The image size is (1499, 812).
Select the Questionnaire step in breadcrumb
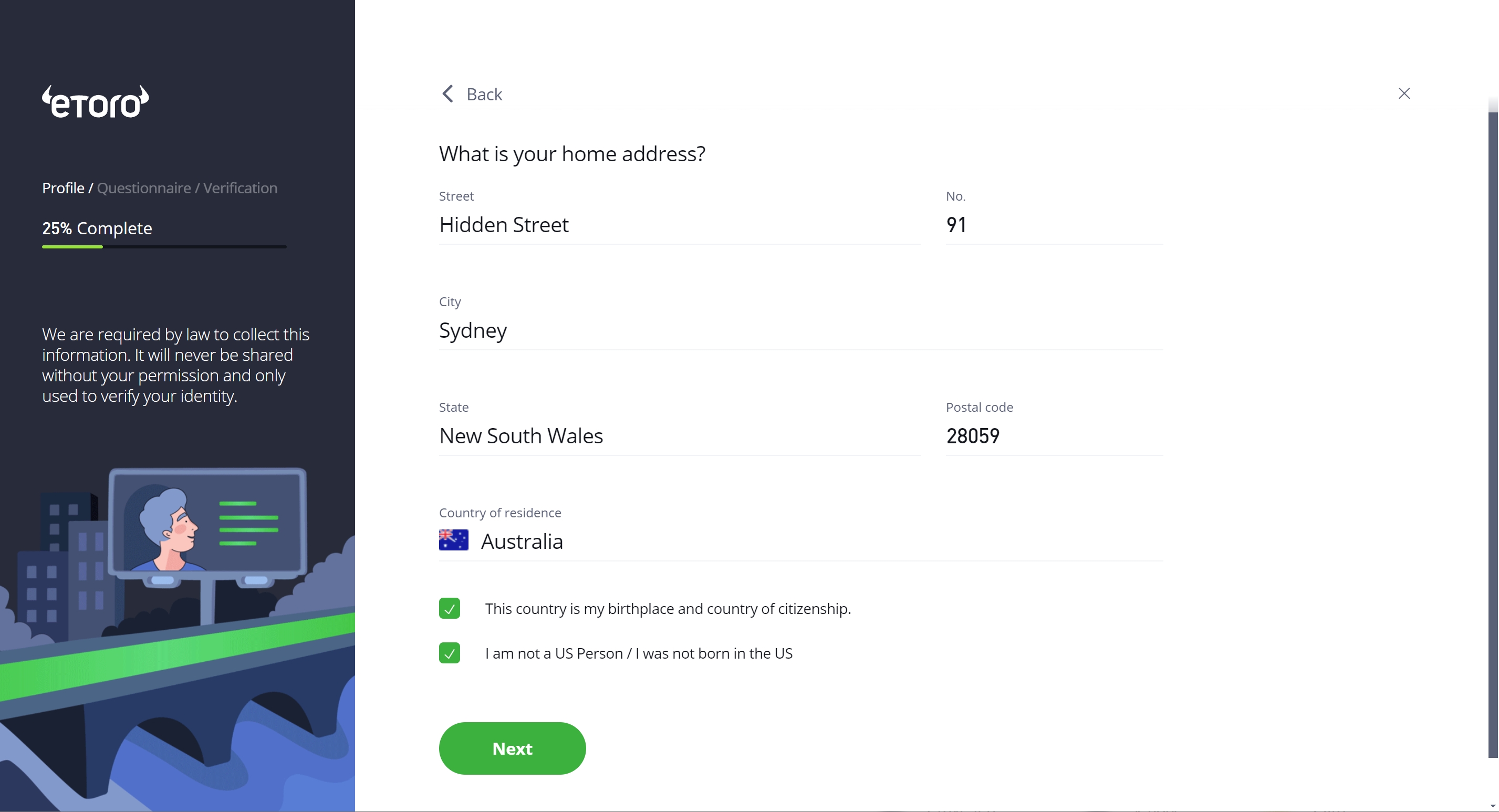[x=144, y=188]
